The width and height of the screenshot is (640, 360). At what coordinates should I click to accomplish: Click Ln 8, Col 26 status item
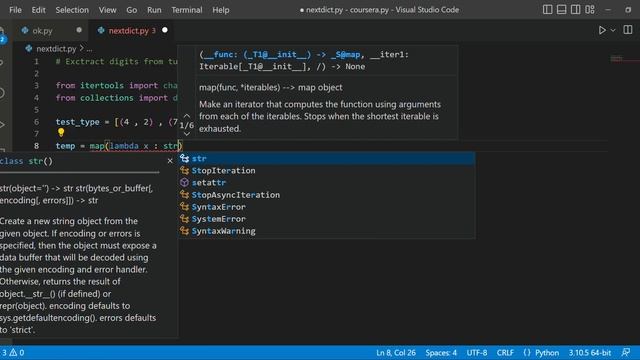click(x=396, y=353)
